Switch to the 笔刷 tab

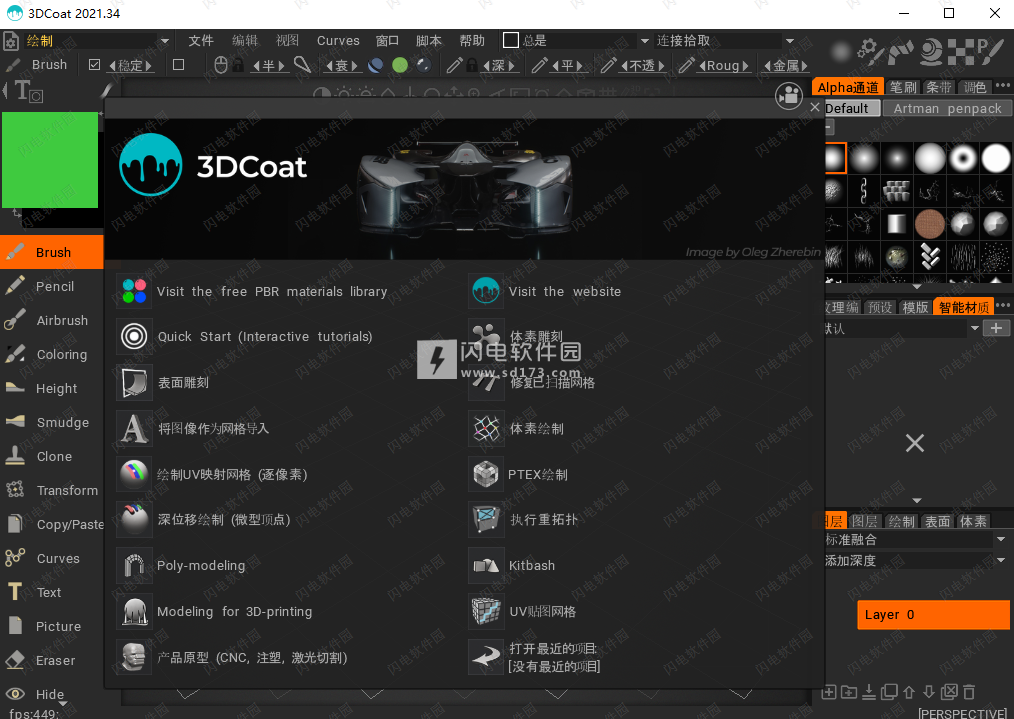point(903,87)
